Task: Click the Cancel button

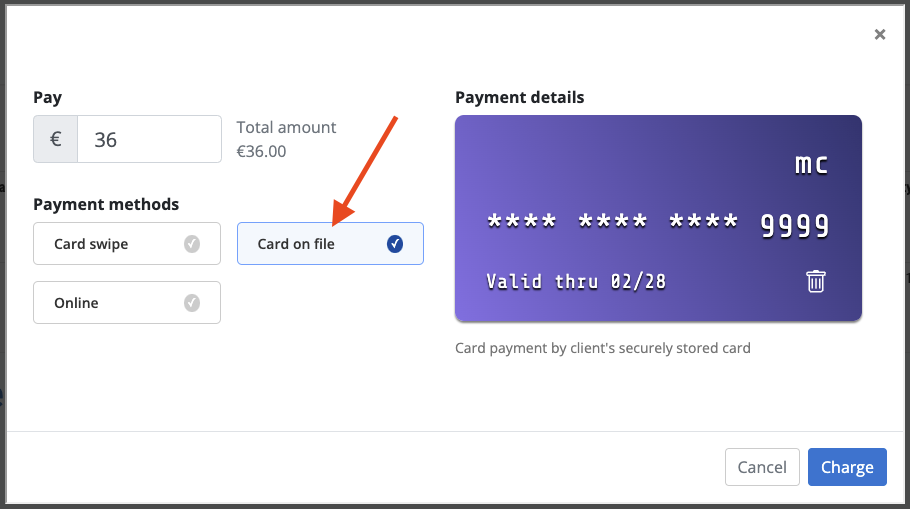Action: (x=762, y=467)
